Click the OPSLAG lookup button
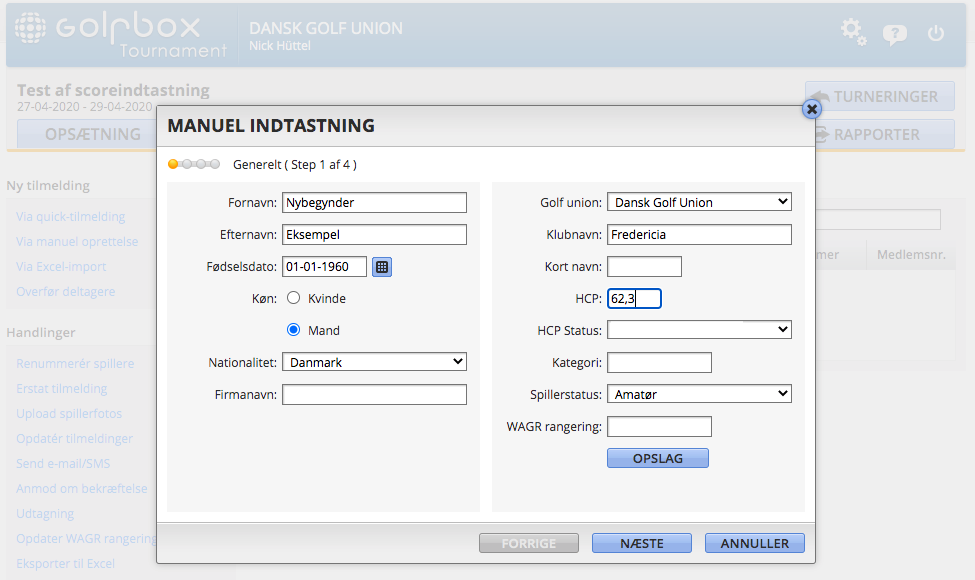Image resolution: width=975 pixels, height=580 pixels. [657, 458]
